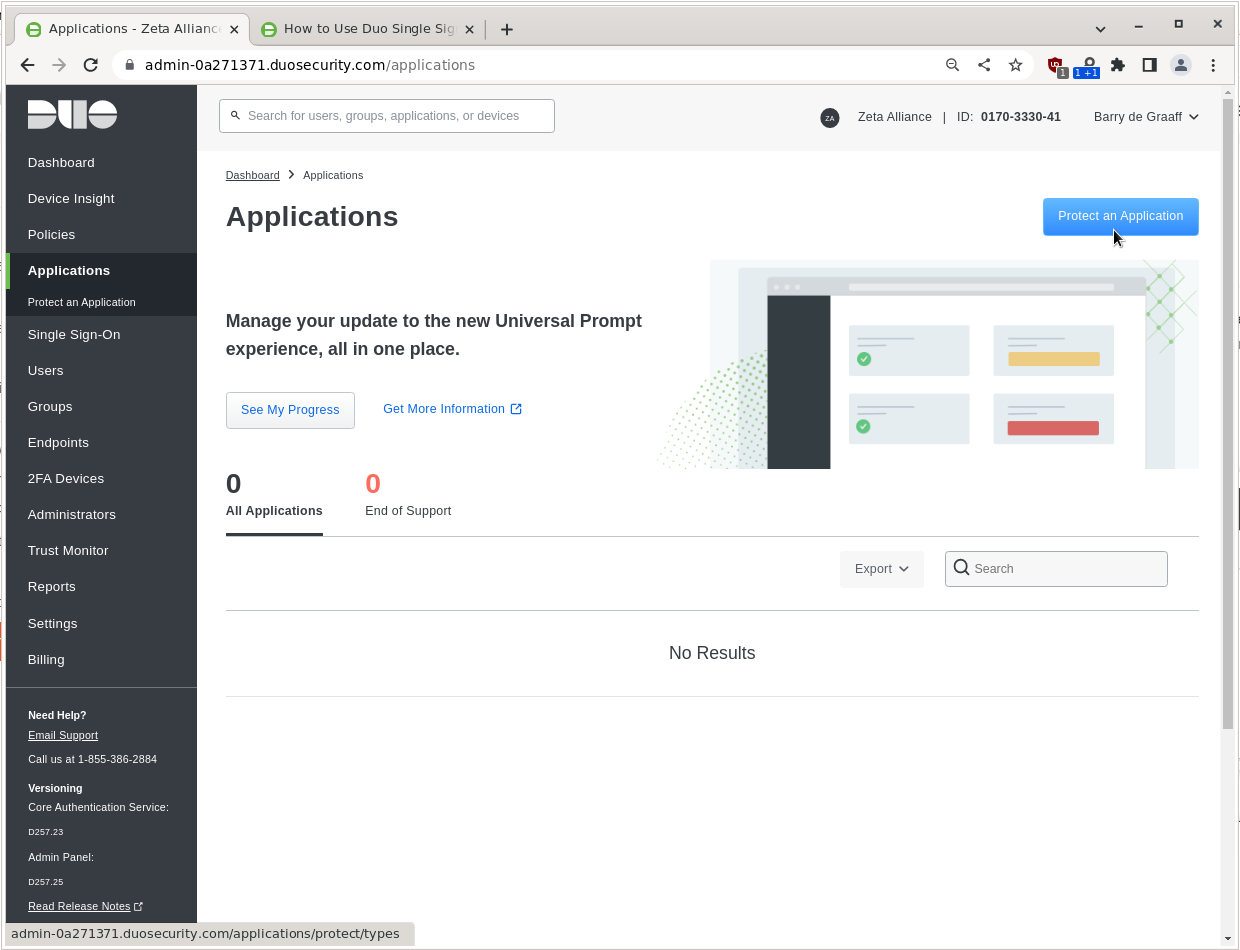Open Dashboard in the sidebar
The width and height of the screenshot is (1240, 950).
click(x=61, y=162)
